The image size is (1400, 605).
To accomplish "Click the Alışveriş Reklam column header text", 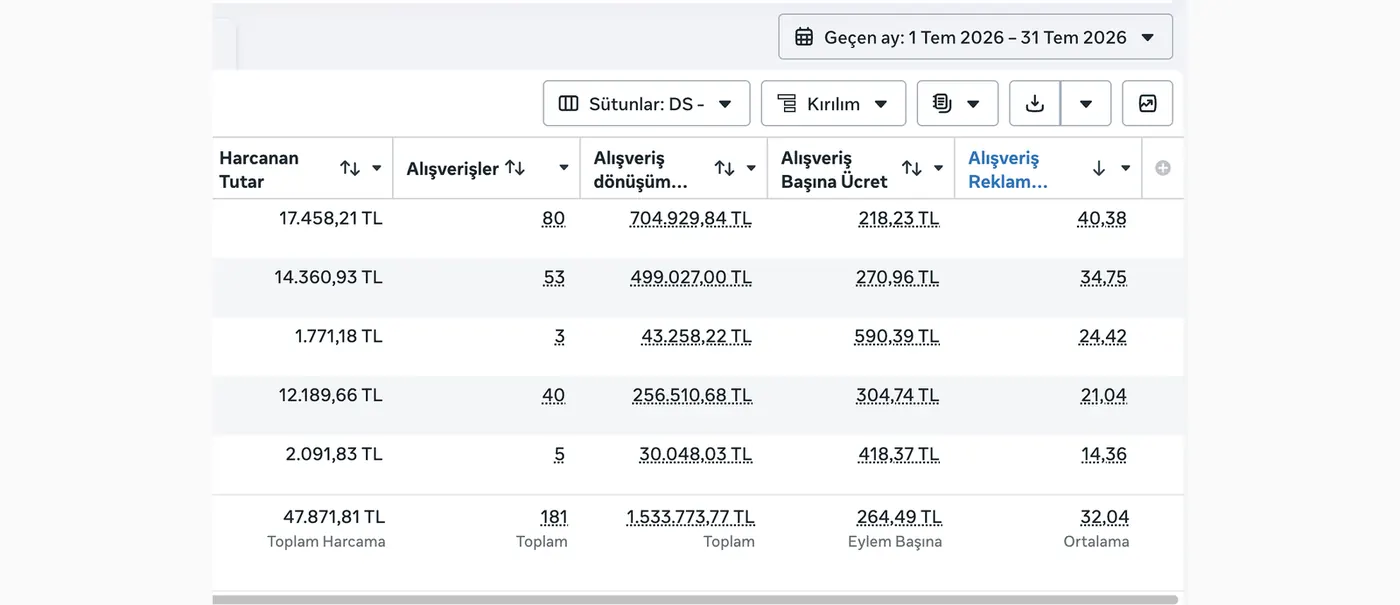I will tap(1008, 170).
